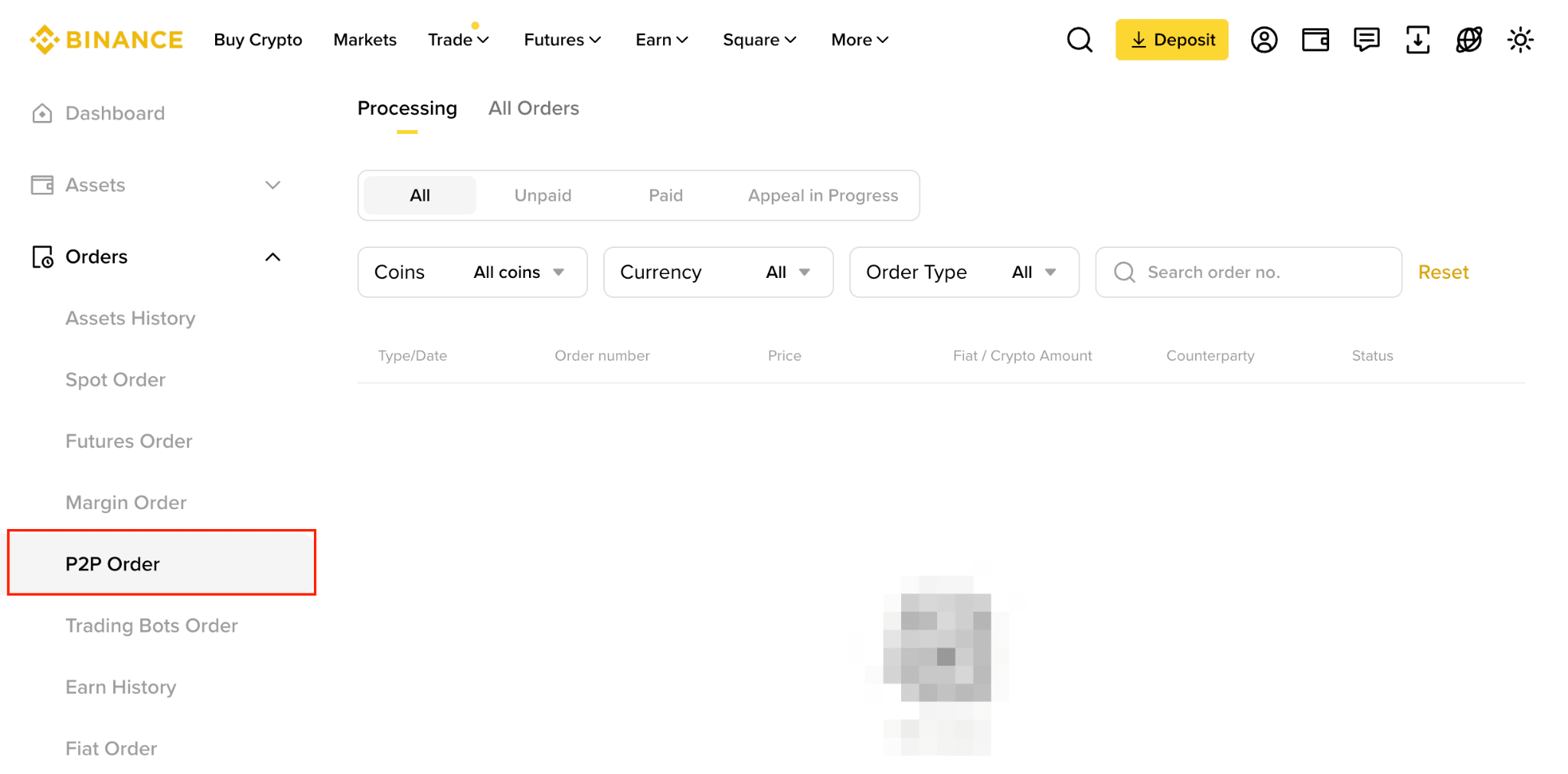Select the Unpaid filter option
1568x774 pixels.
pyautogui.click(x=543, y=195)
